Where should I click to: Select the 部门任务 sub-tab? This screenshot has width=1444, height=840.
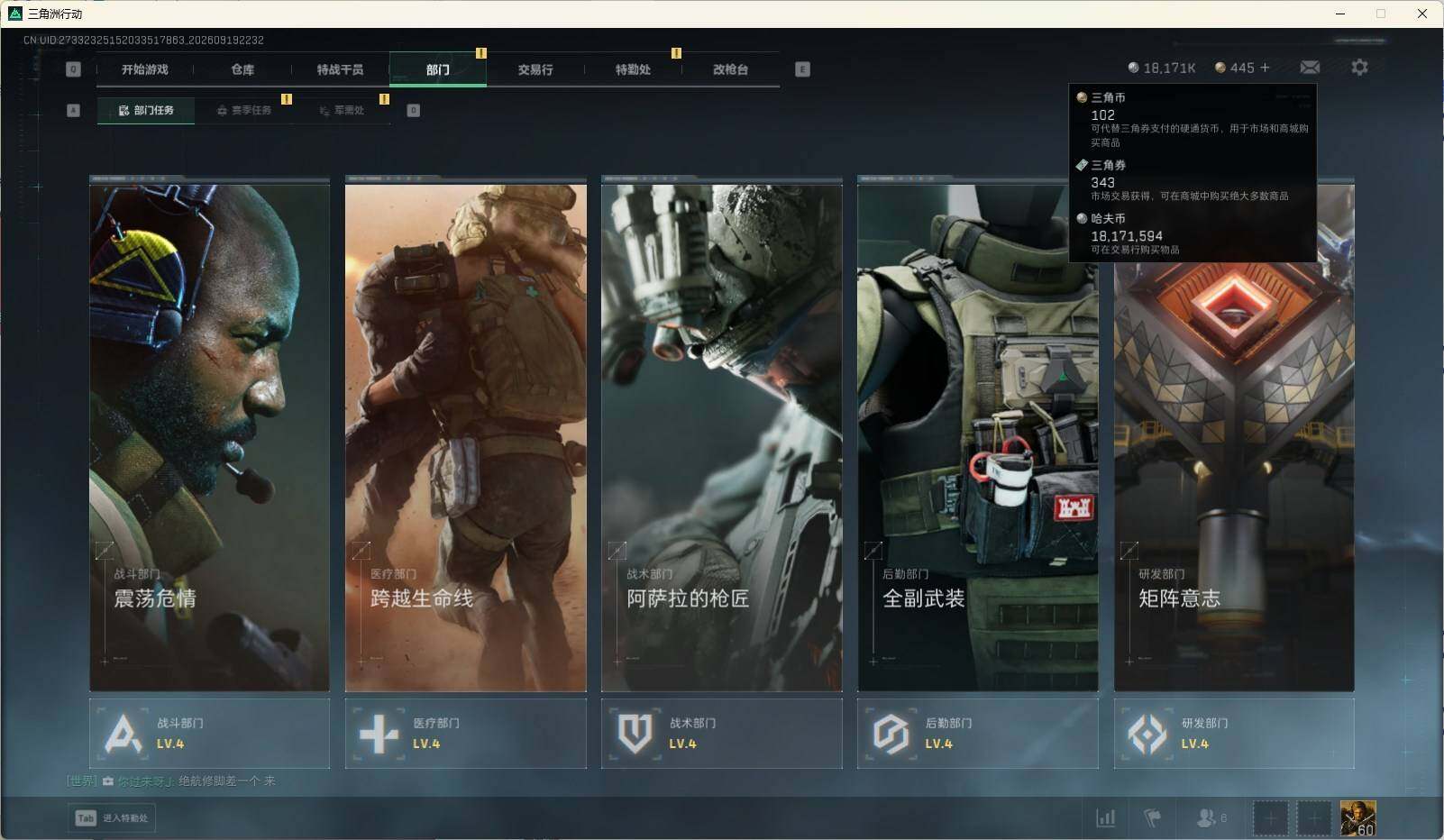click(x=146, y=110)
